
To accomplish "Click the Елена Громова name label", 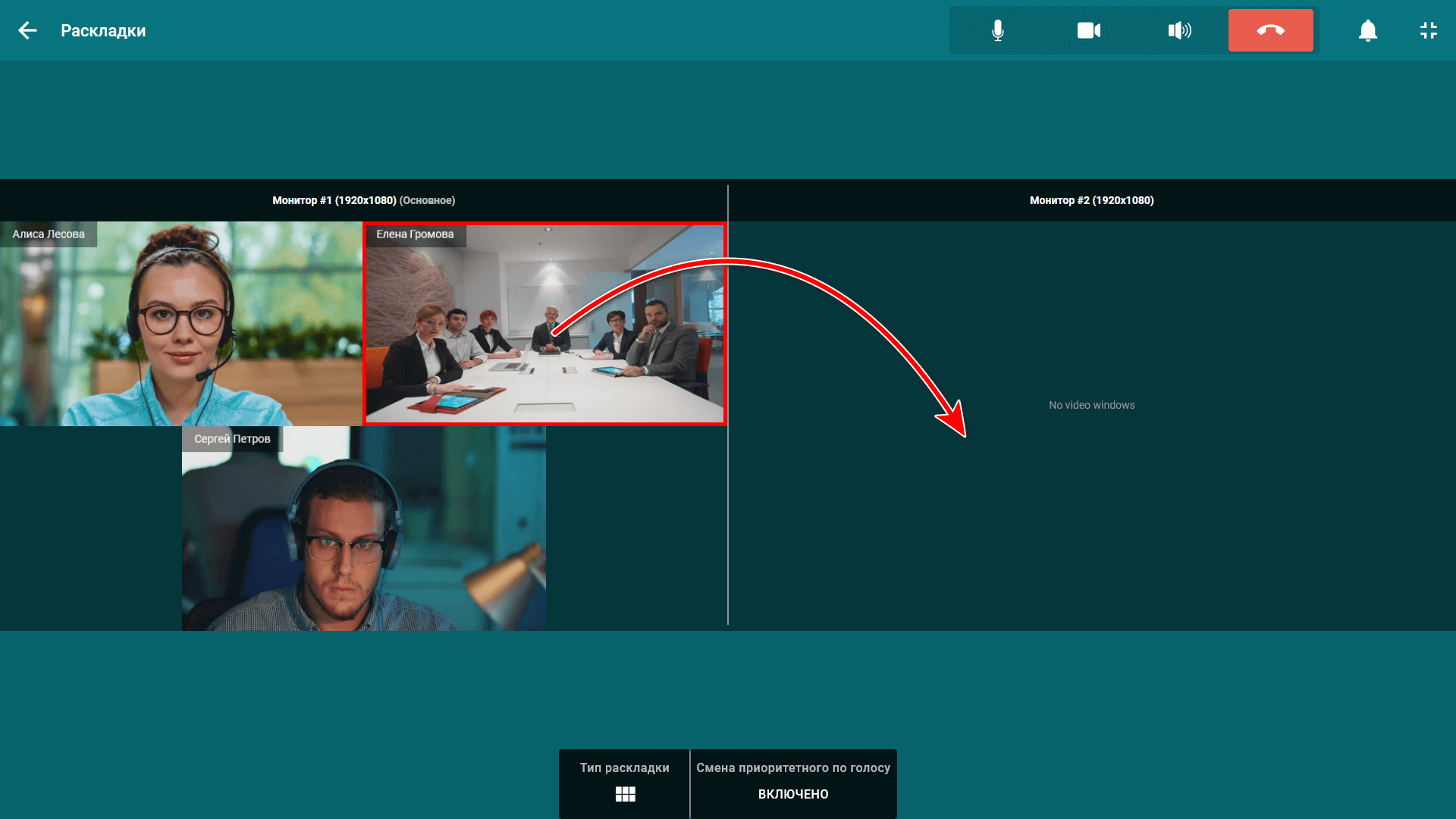I will pos(415,234).
